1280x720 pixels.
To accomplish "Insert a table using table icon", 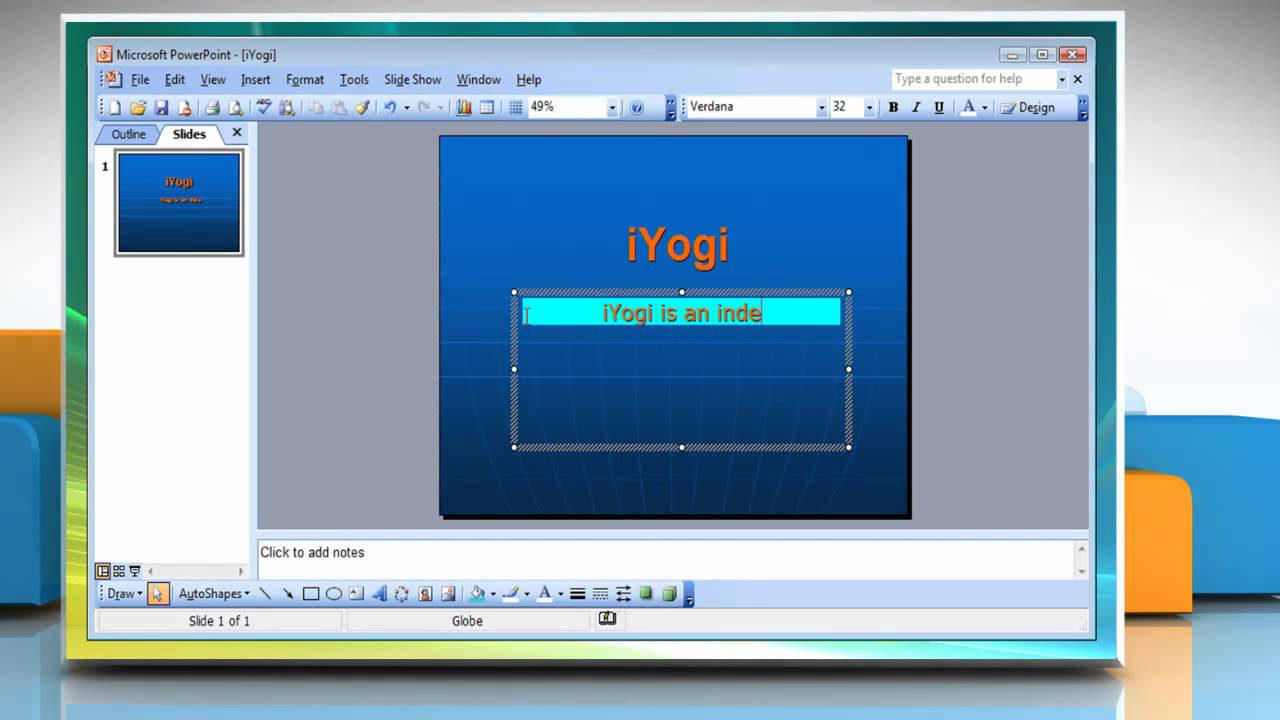I will pos(487,107).
